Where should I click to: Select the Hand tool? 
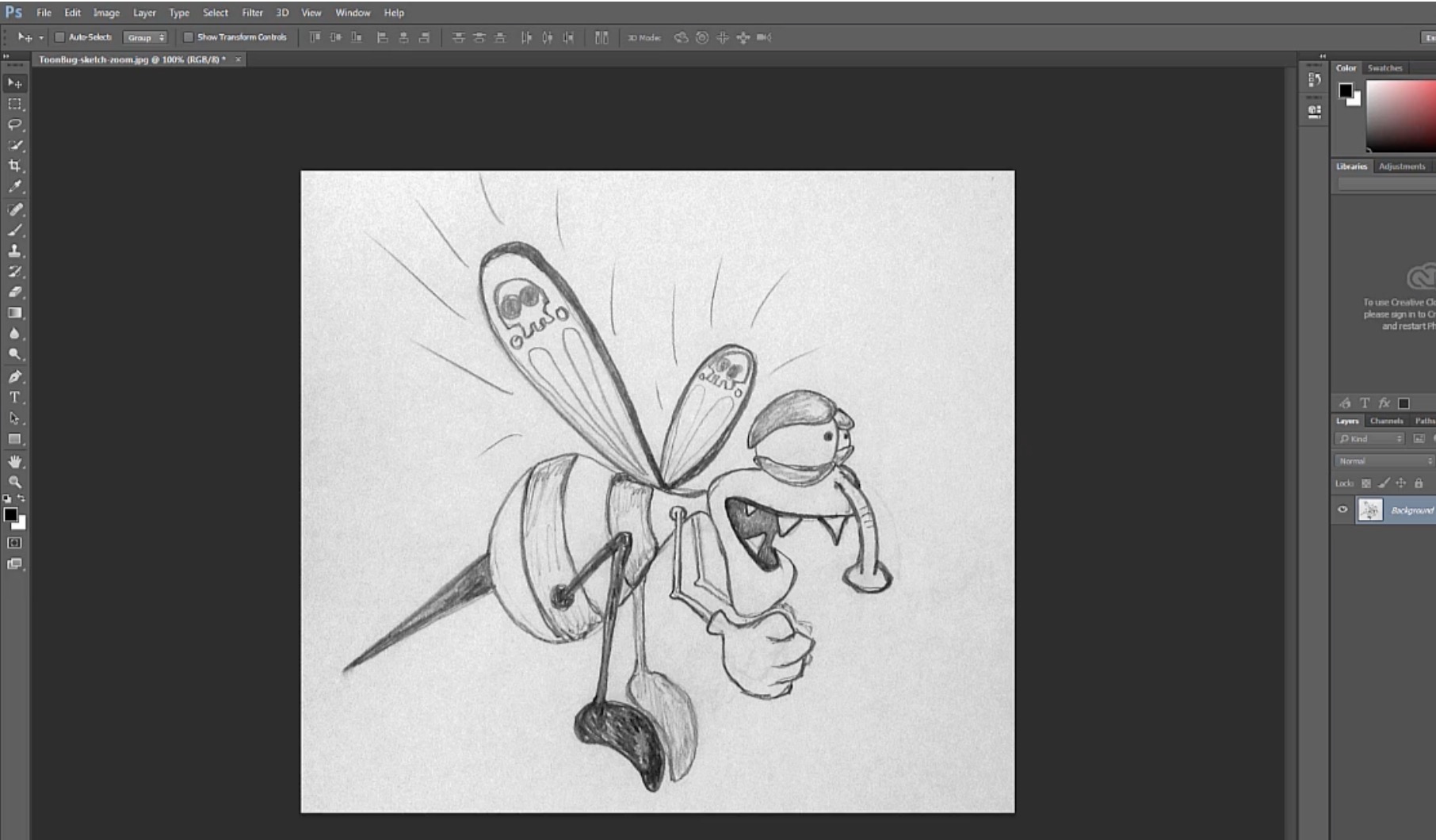pos(14,461)
